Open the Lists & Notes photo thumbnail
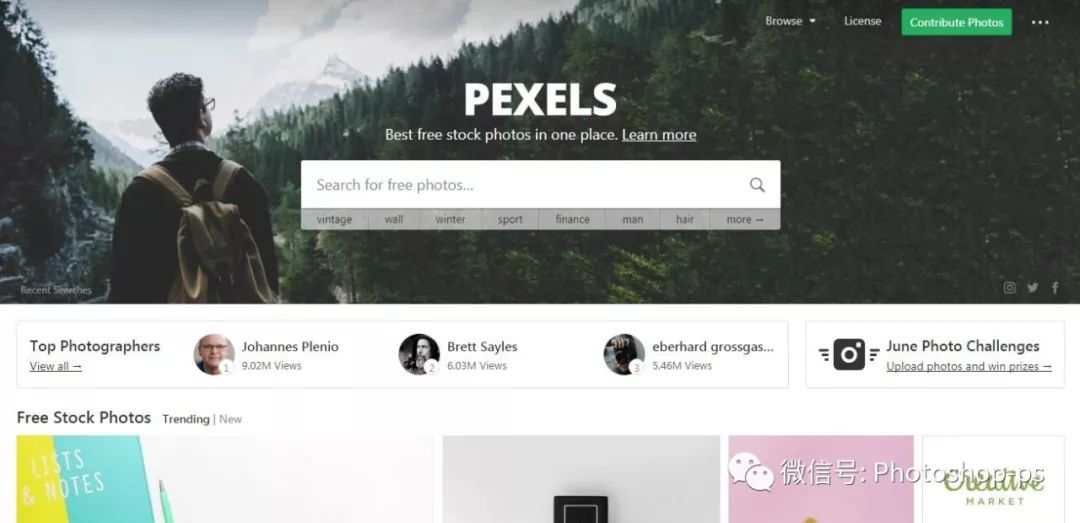 click(225, 479)
